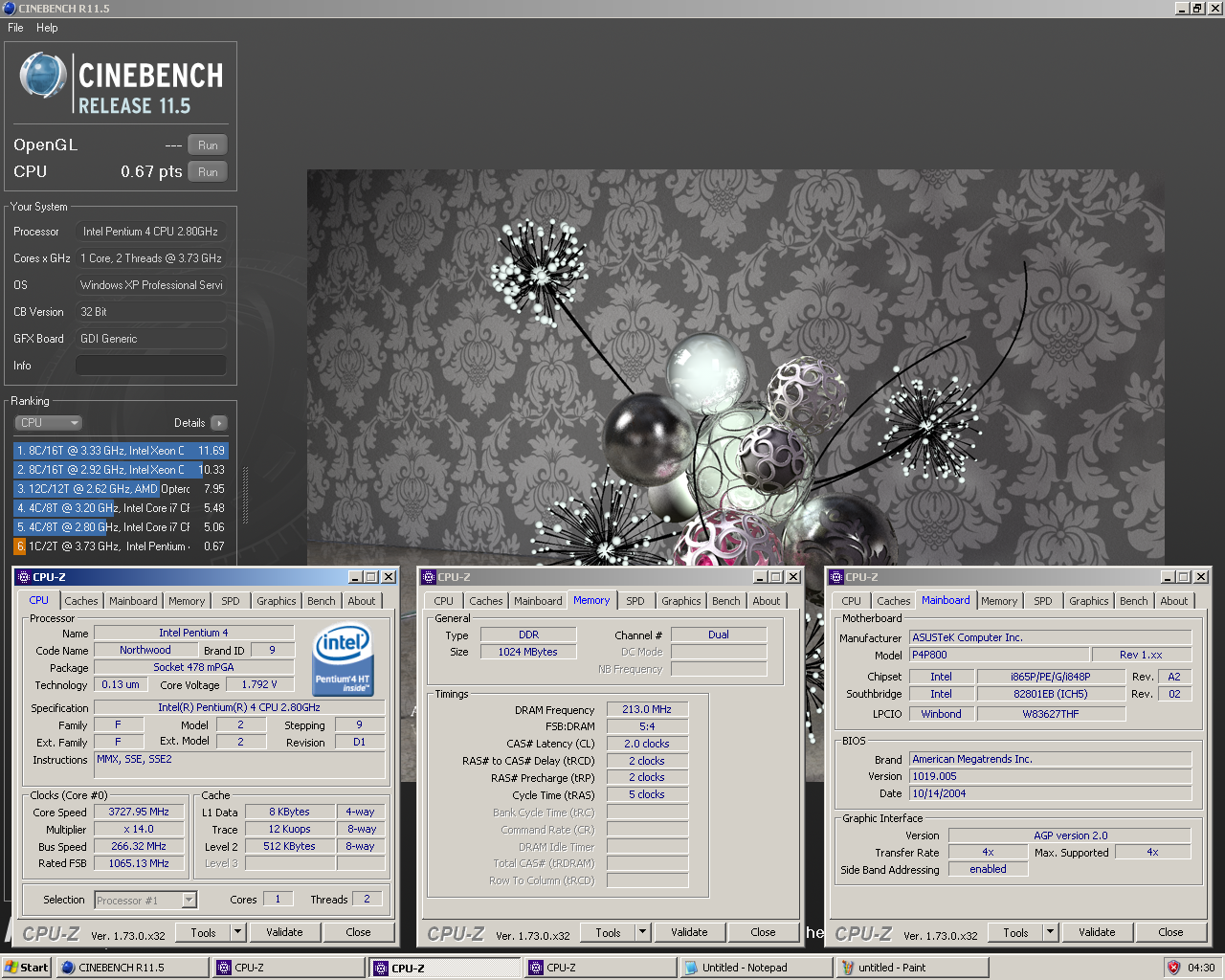
Task: Open About tab in right CPU-Z window
Action: (1174, 601)
